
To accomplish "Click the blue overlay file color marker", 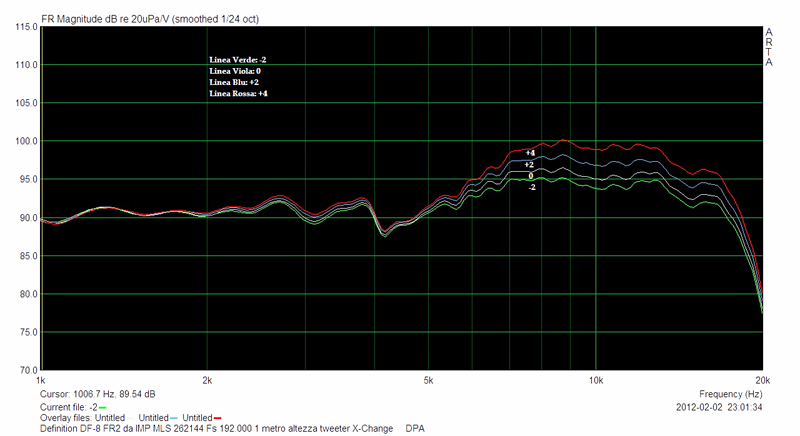I will [x=173, y=418].
